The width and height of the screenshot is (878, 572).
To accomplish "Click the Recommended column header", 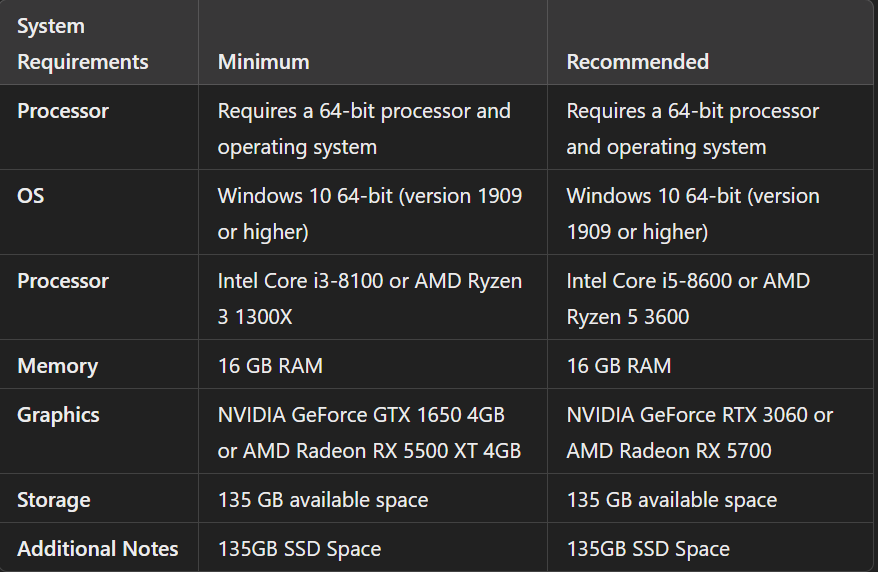I will click(637, 62).
